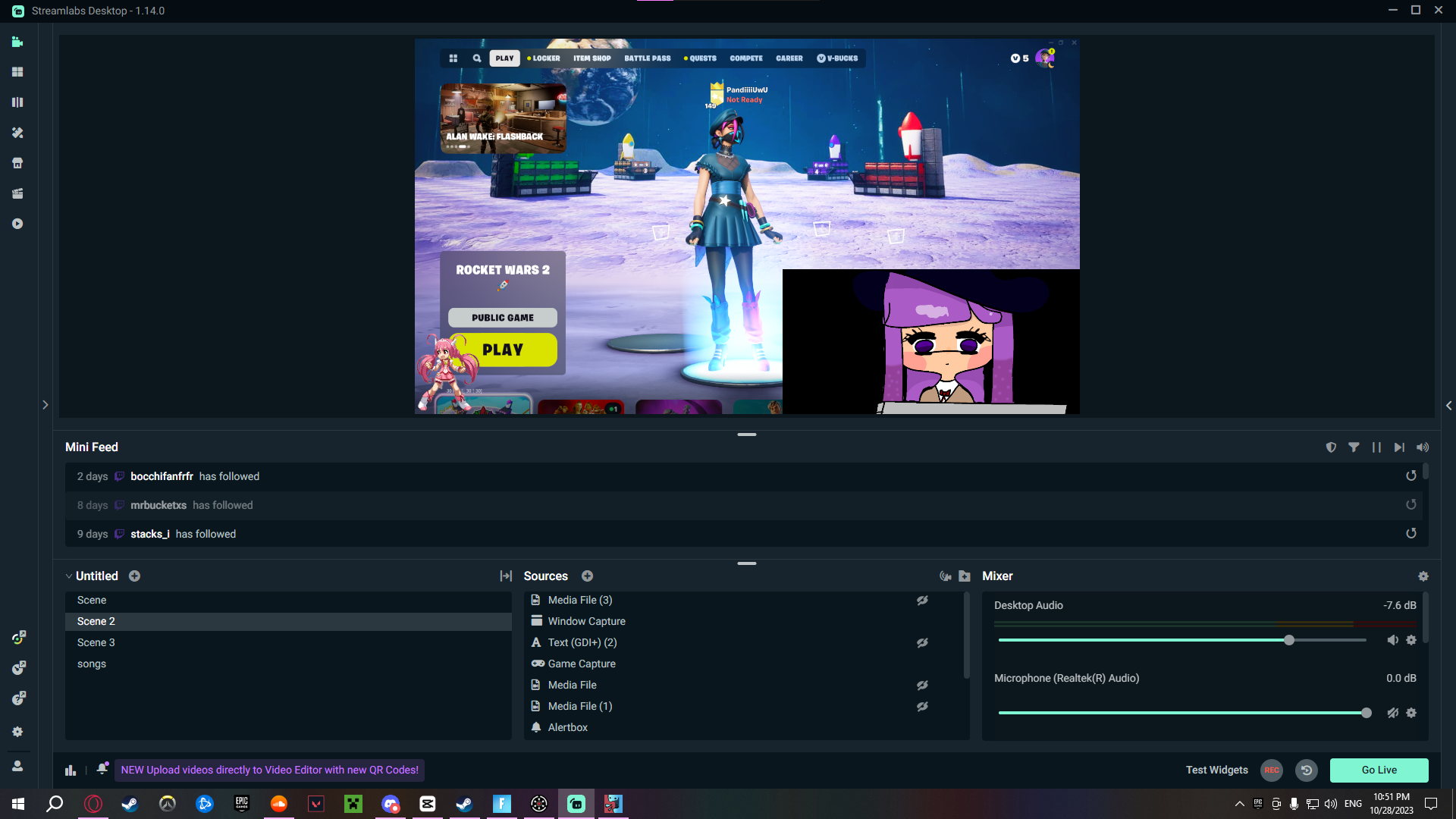1456x819 pixels.
Task: Open the Editor icon in left sidebar
Action: [17, 42]
